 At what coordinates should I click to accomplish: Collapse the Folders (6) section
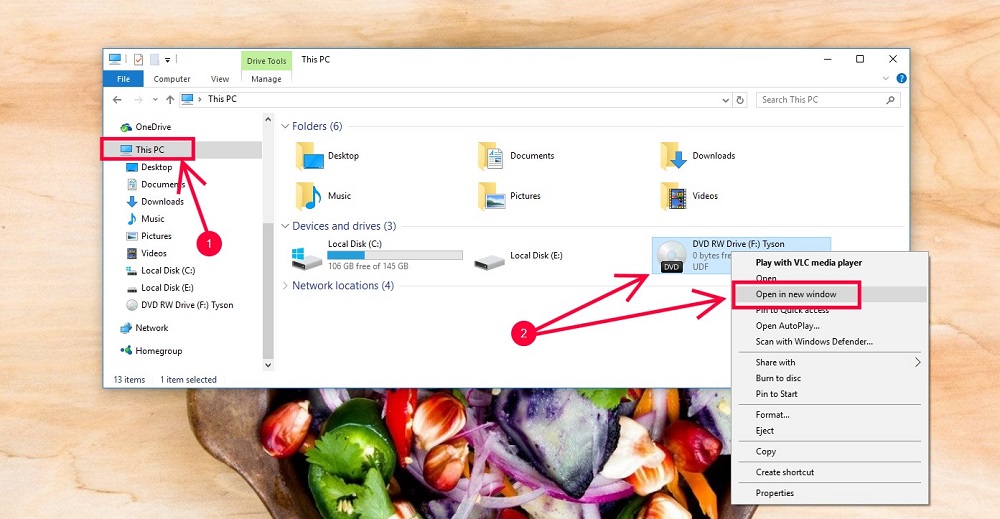(x=285, y=126)
